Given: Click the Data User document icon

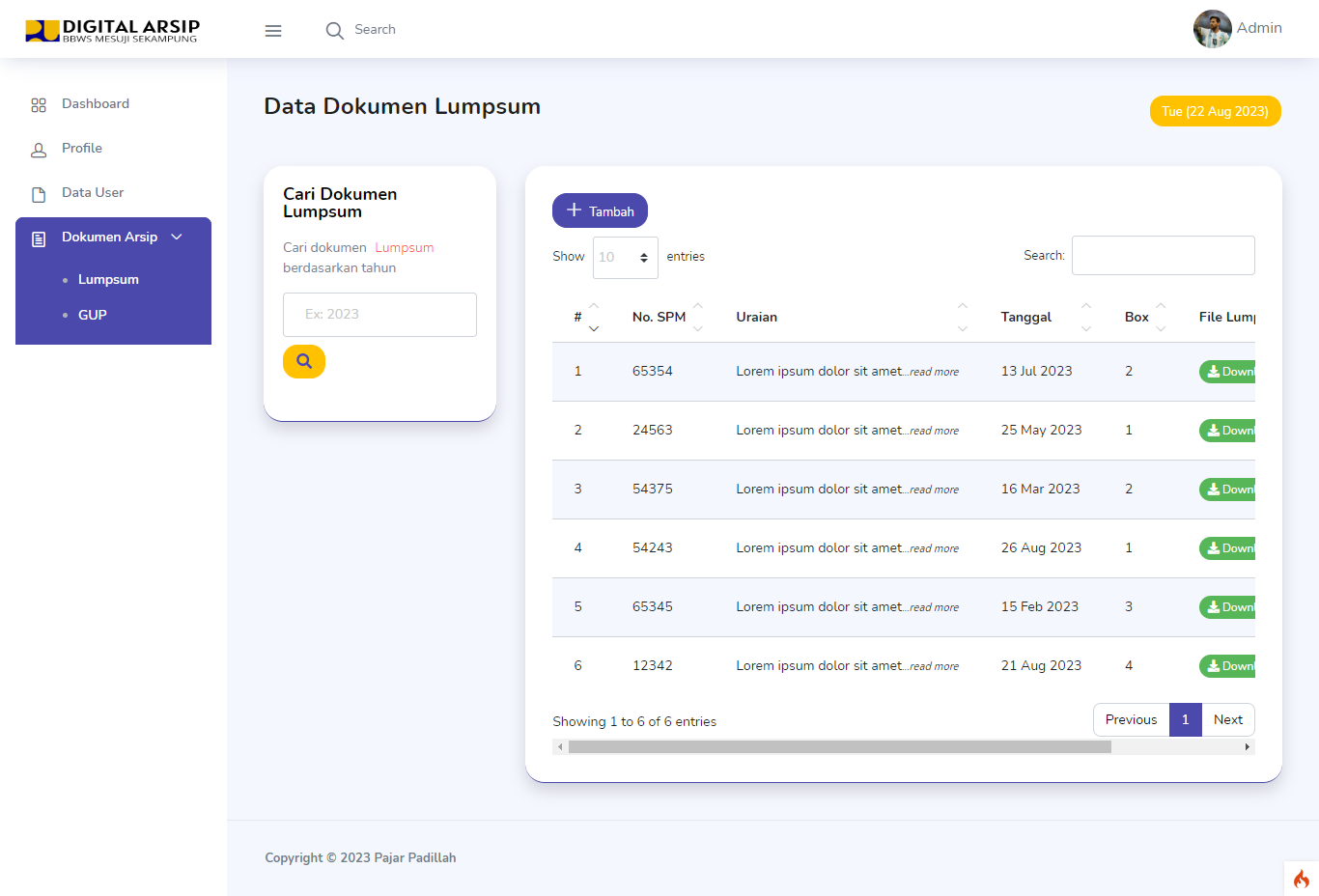Looking at the screenshot, I should 39,192.
